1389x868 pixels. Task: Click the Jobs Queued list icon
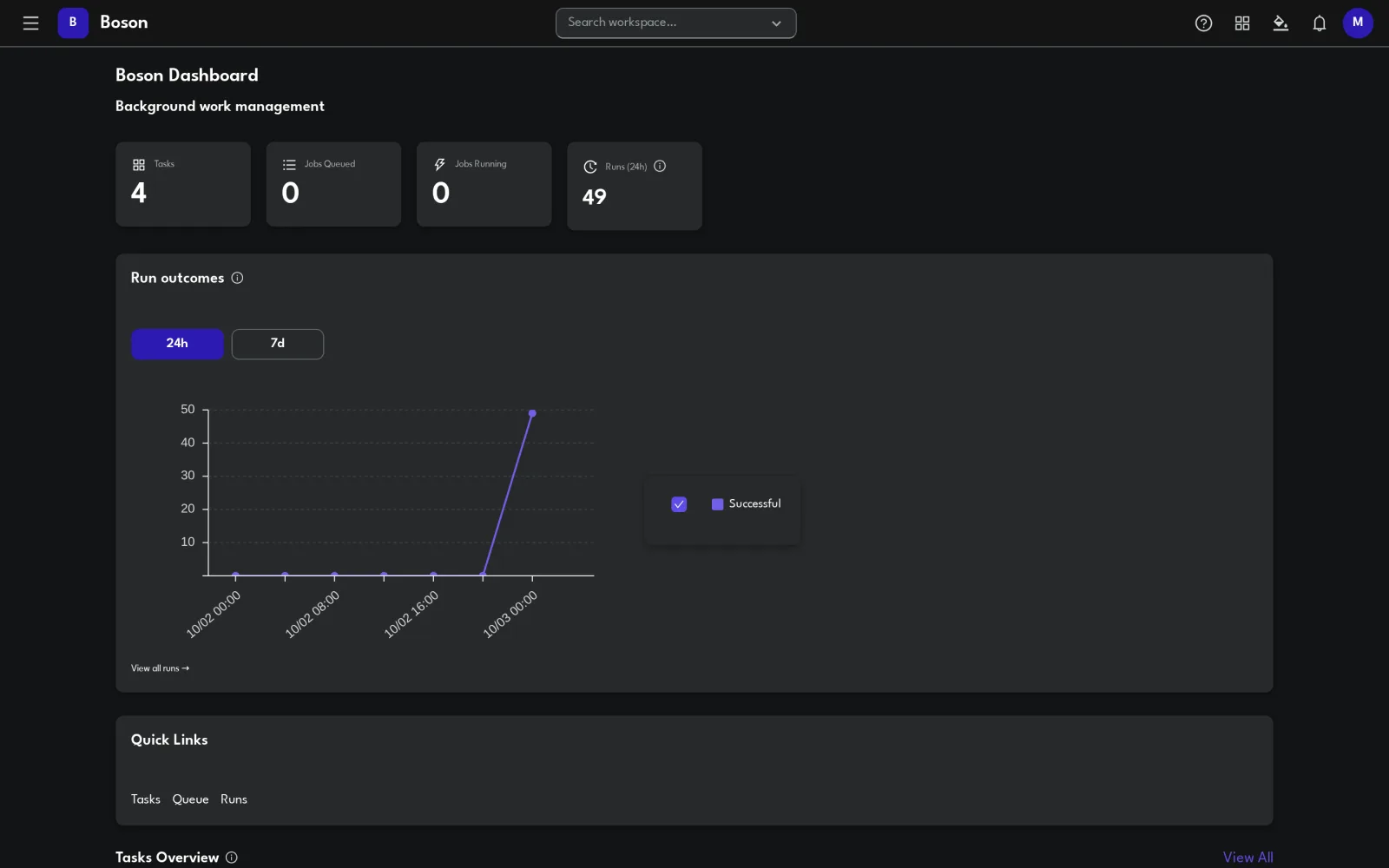click(289, 165)
